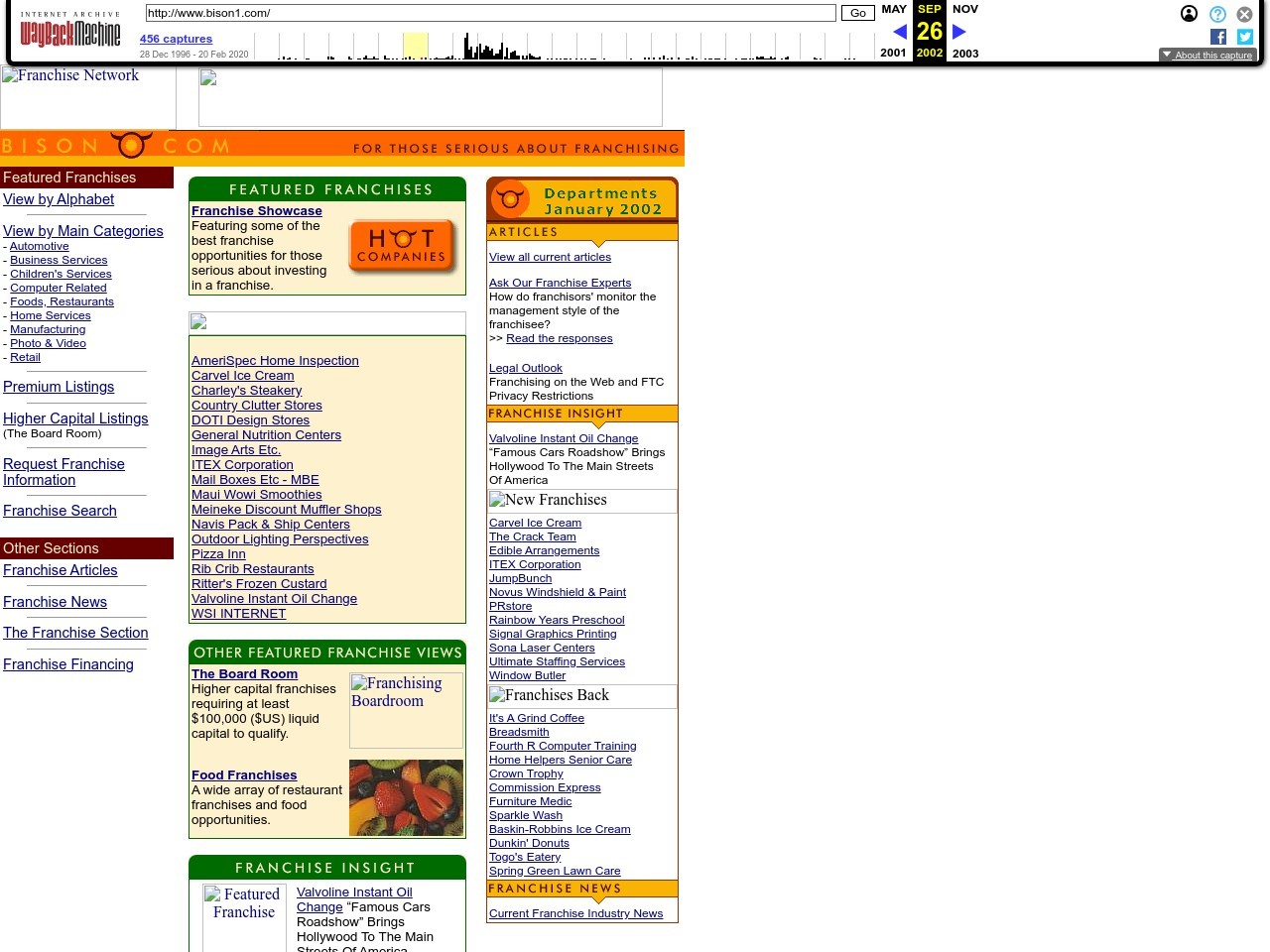Expand the About this capture panel
This screenshot has height=952, width=1270.
click(x=1207, y=56)
